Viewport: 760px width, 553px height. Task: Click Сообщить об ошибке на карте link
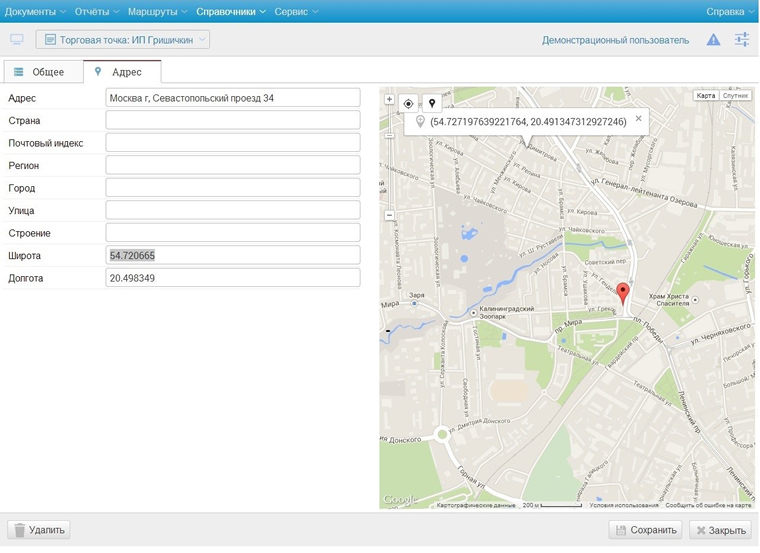[708, 505]
